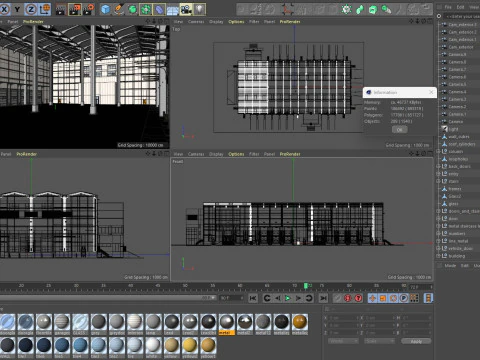Toggle Scale keyframe recording

(383, 298)
